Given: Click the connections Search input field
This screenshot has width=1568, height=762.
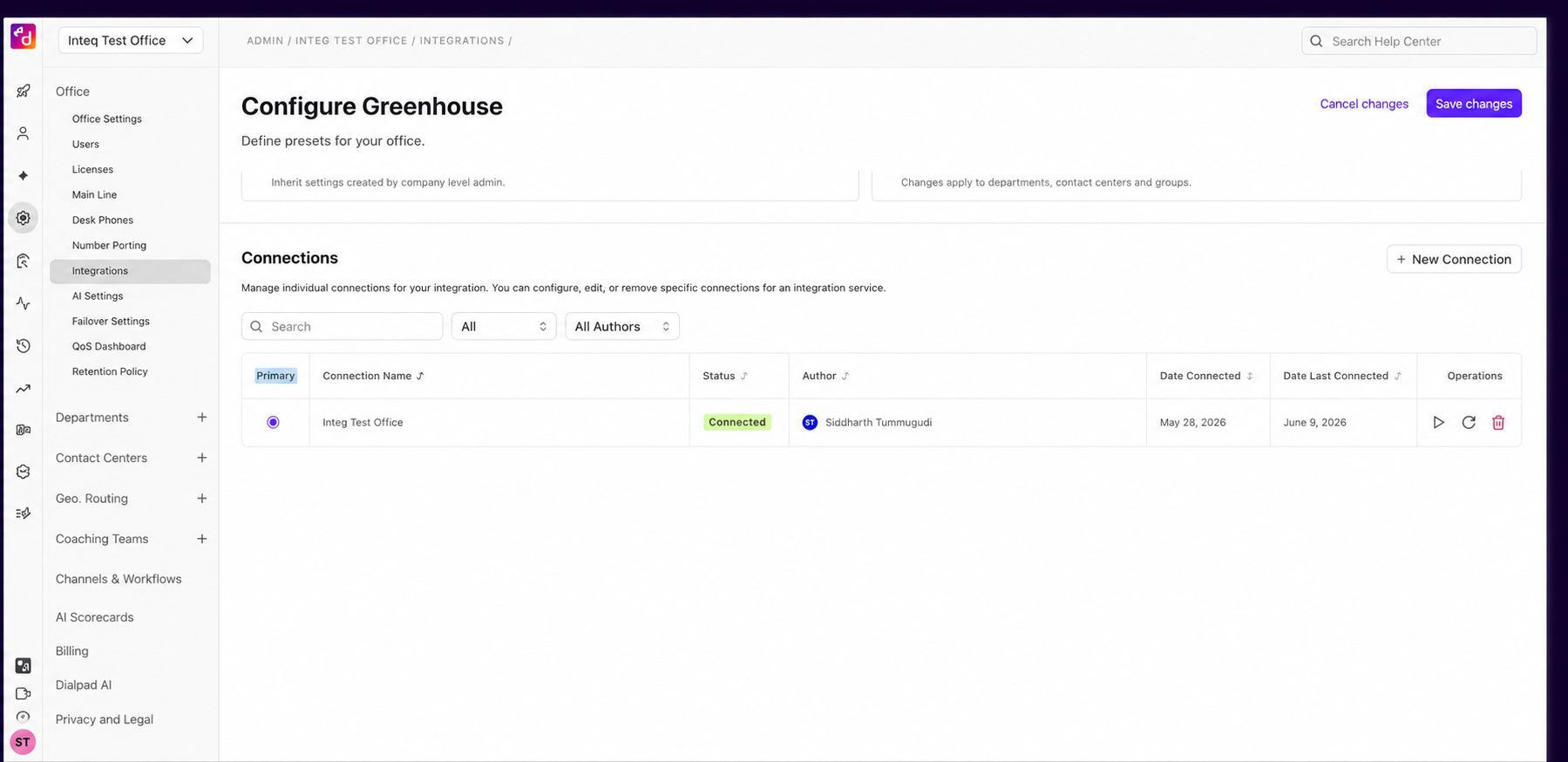Looking at the screenshot, I should point(342,326).
